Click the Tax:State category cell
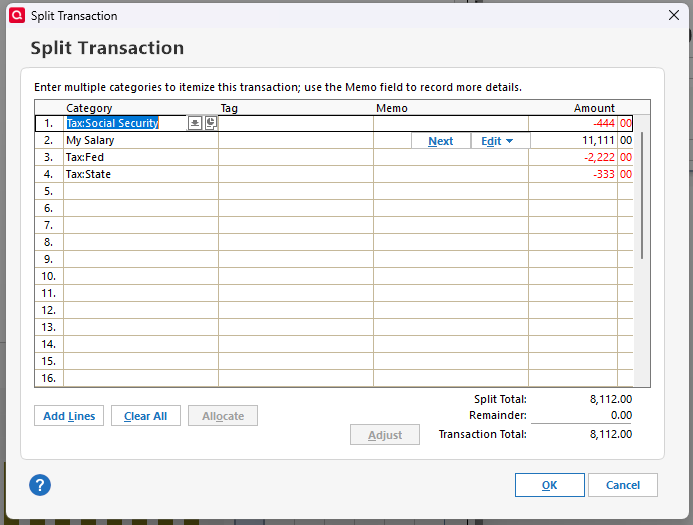Screen dimensions: 693x525 coord(141,174)
